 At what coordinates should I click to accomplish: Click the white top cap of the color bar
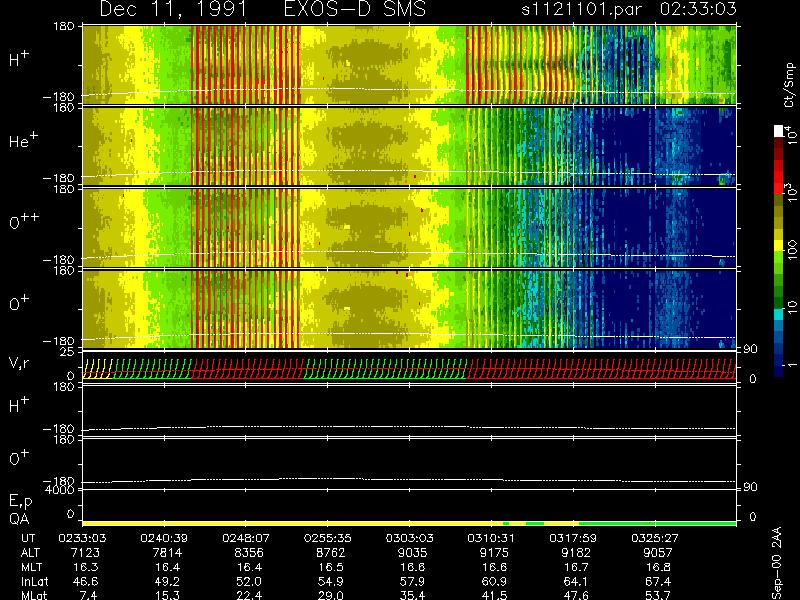tap(779, 131)
